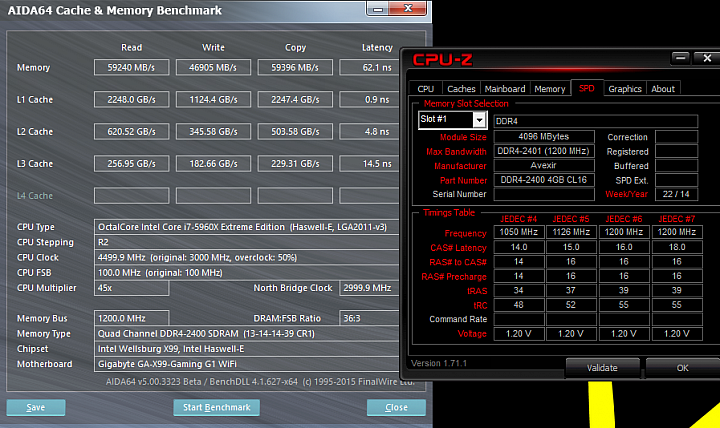The width and height of the screenshot is (720, 428).
Task: Click the CPU Type field showing i7-5960X
Action: click(x=247, y=227)
